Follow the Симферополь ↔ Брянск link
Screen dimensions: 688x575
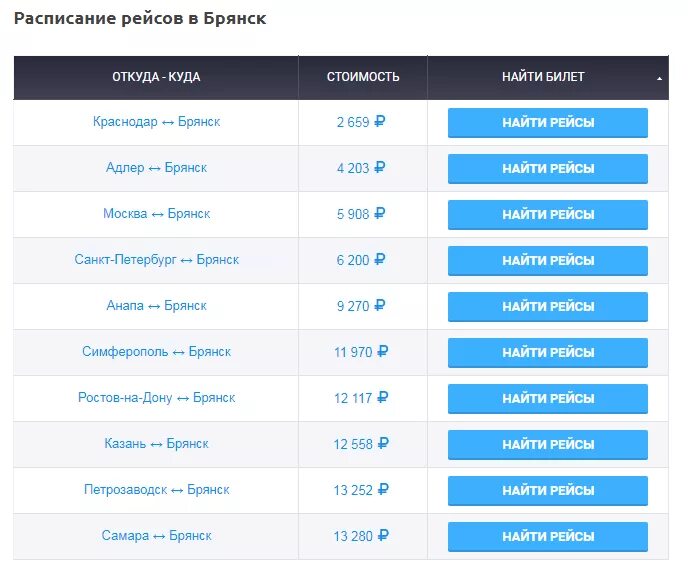(x=156, y=352)
